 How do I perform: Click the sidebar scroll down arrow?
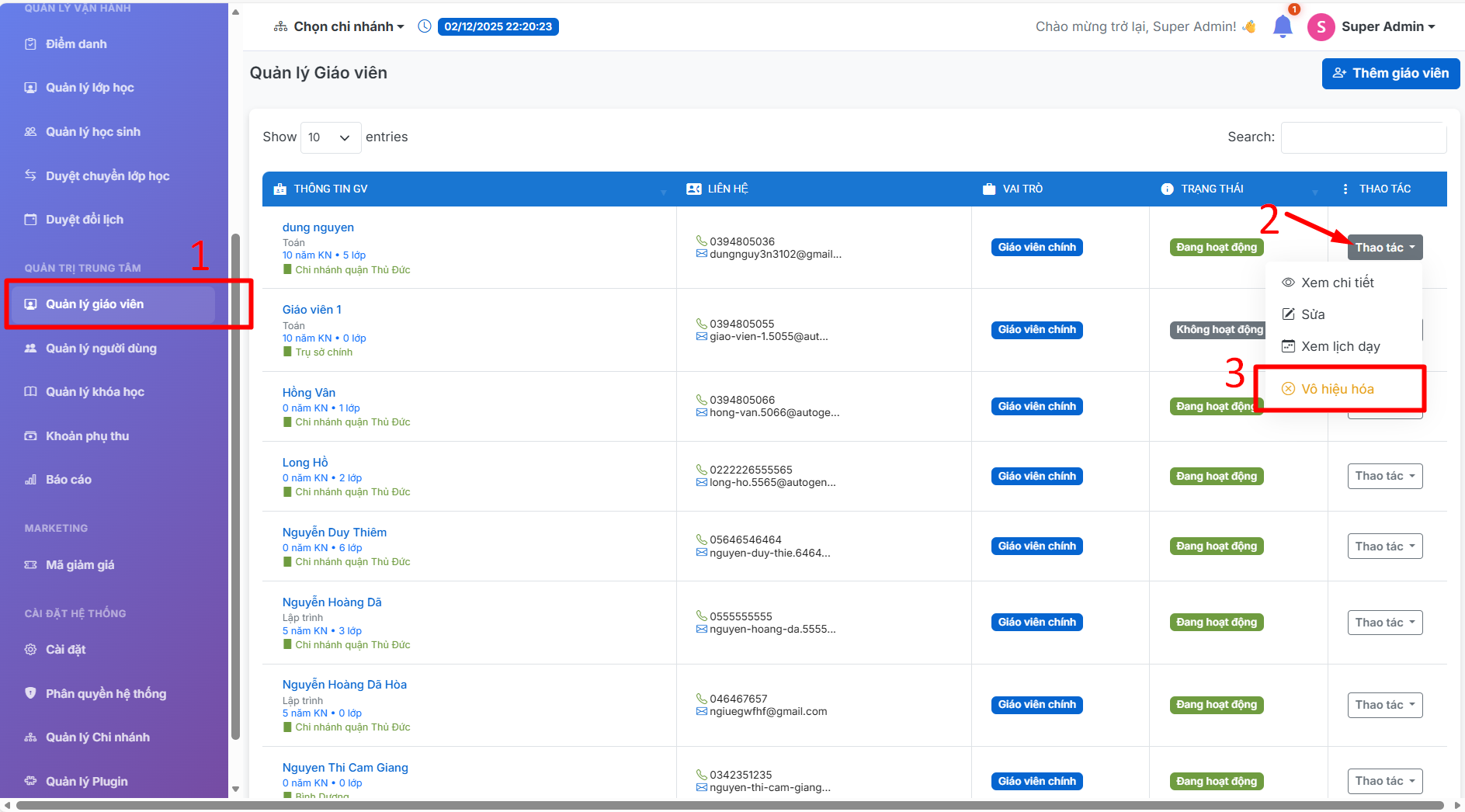click(236, 789)
